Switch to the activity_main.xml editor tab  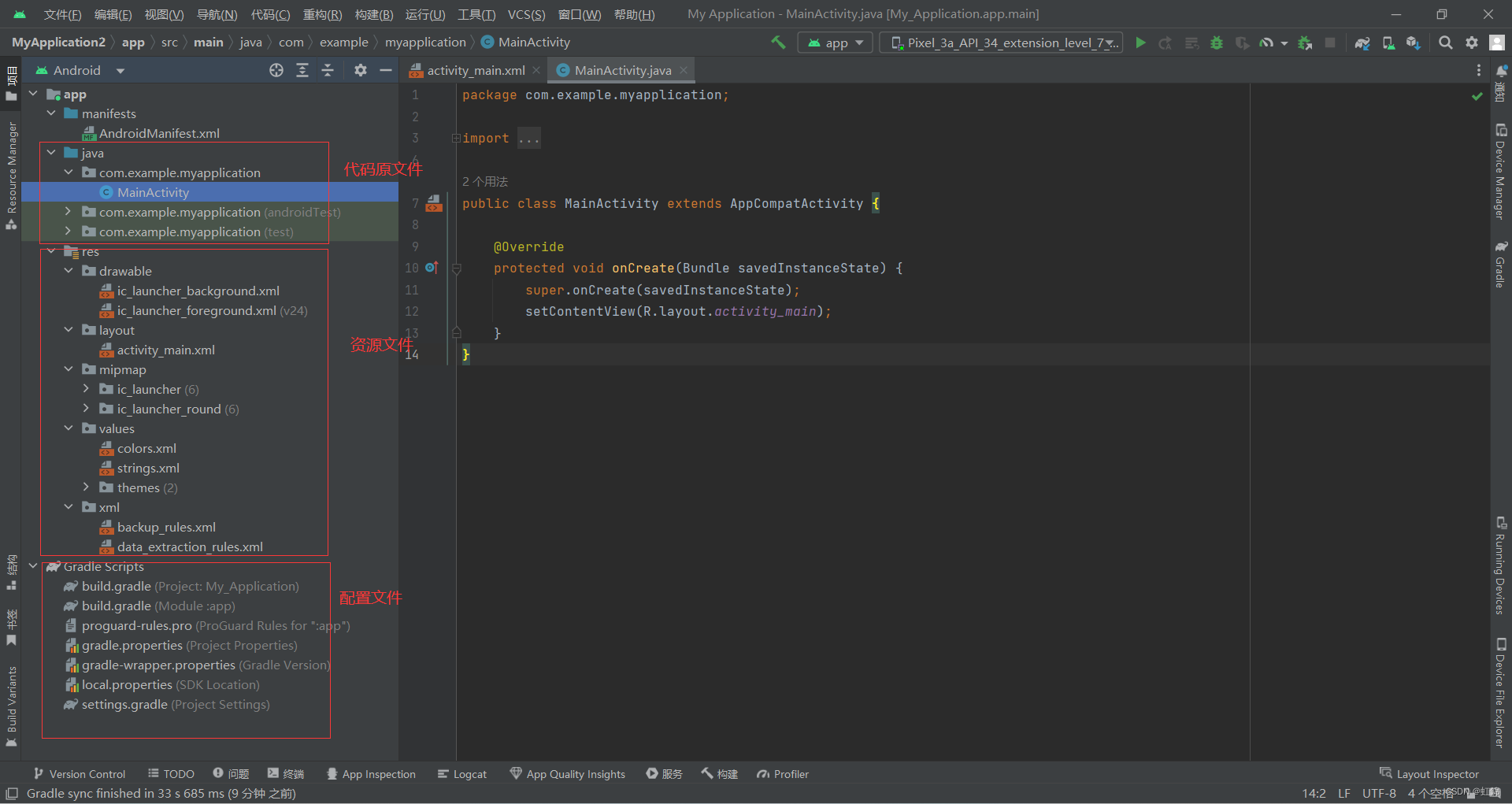pyautogui.click(x=476, y=70)
